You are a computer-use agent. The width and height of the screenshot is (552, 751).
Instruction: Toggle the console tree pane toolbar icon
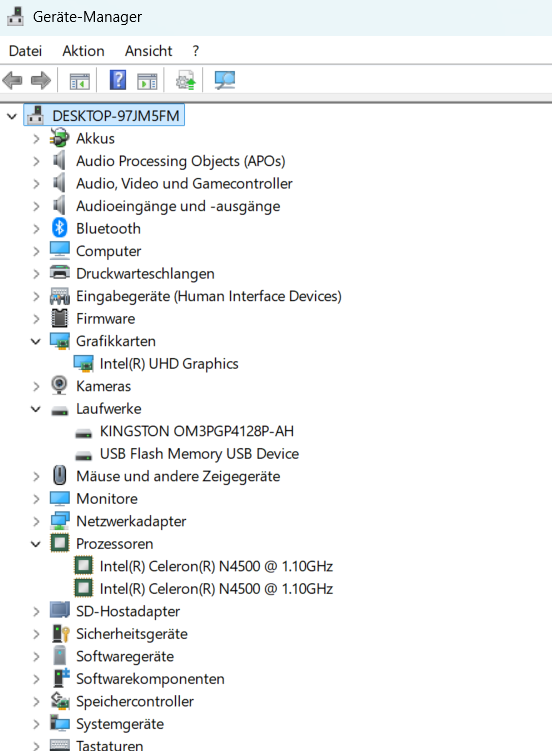[x=79, y=80]
